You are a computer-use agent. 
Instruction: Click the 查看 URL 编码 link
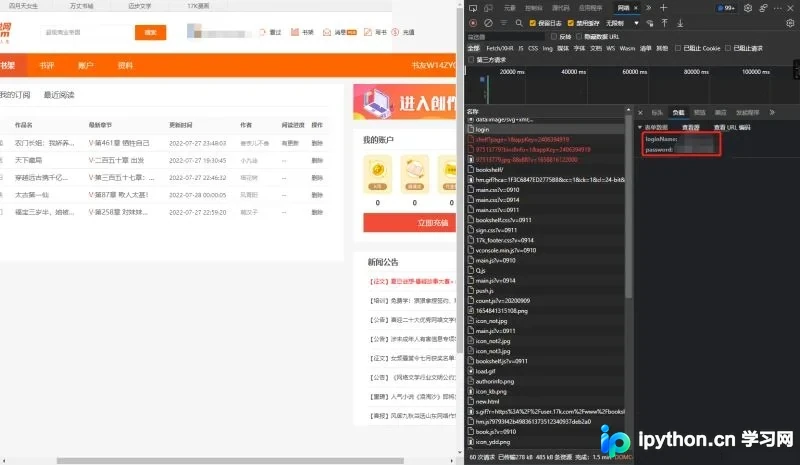coord(732,127)
